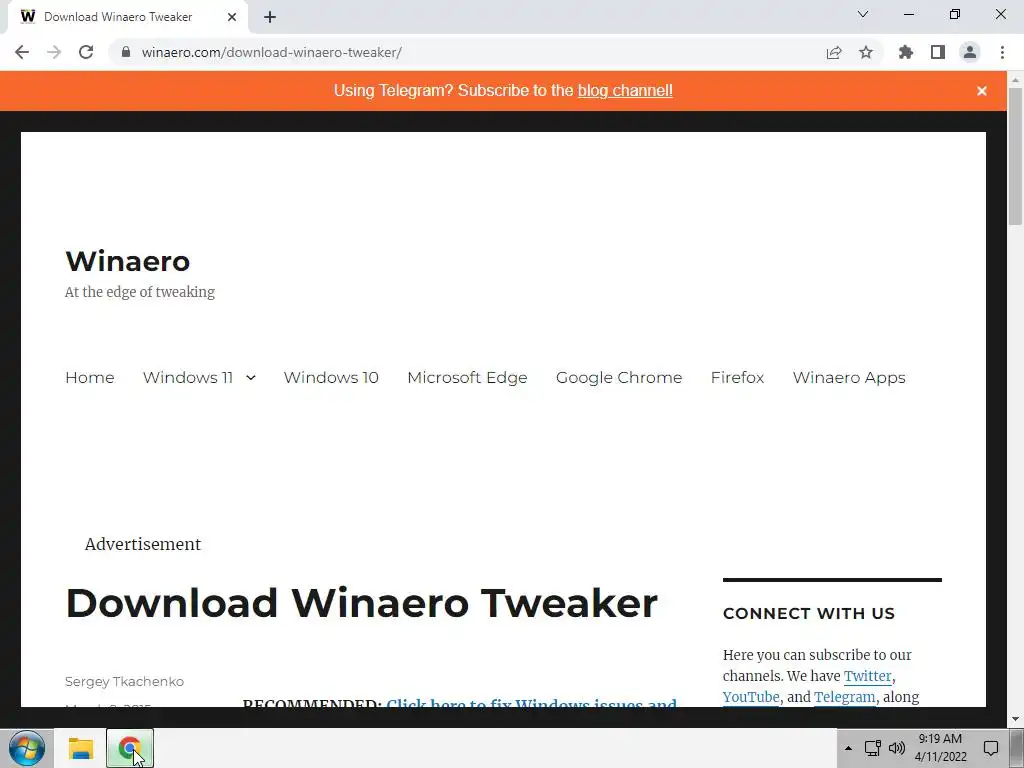This screenshot has height=768, width=1024.
Task: Click the scrollbar down arrow
Action: pos(1016,719)
